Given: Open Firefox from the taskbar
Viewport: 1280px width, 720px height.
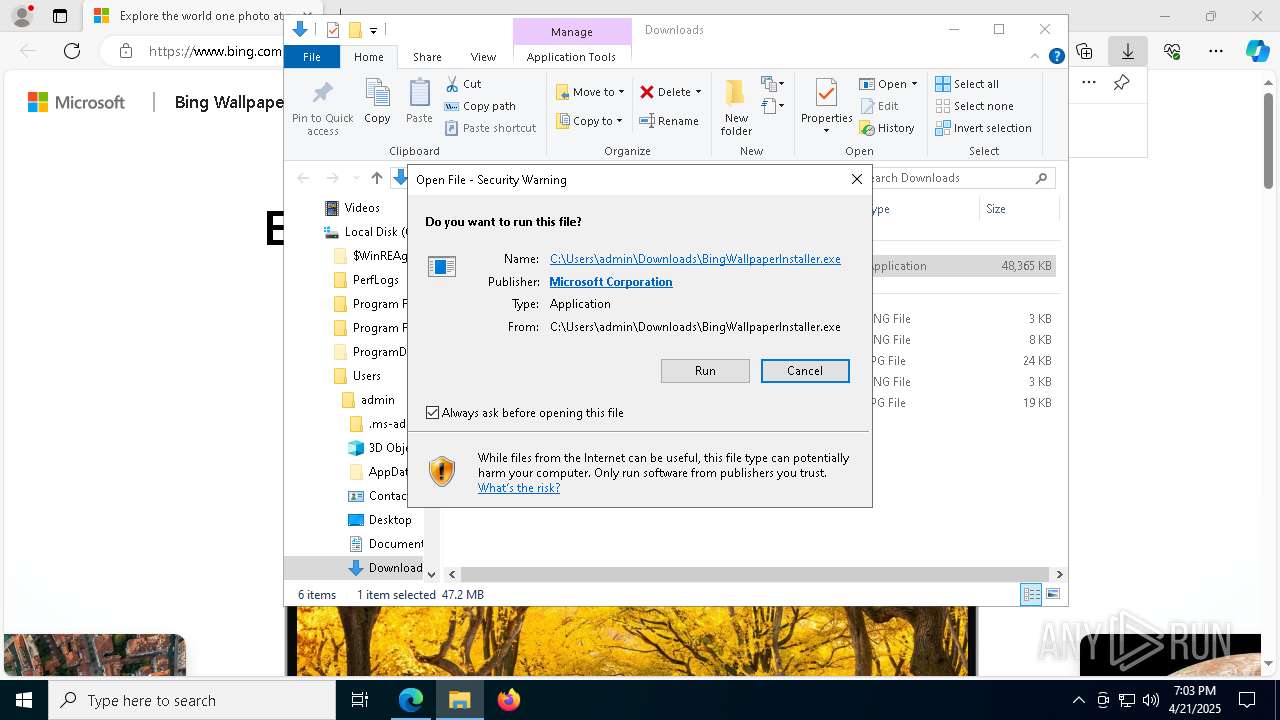Looking at the screenshot, I should point(509,700).
